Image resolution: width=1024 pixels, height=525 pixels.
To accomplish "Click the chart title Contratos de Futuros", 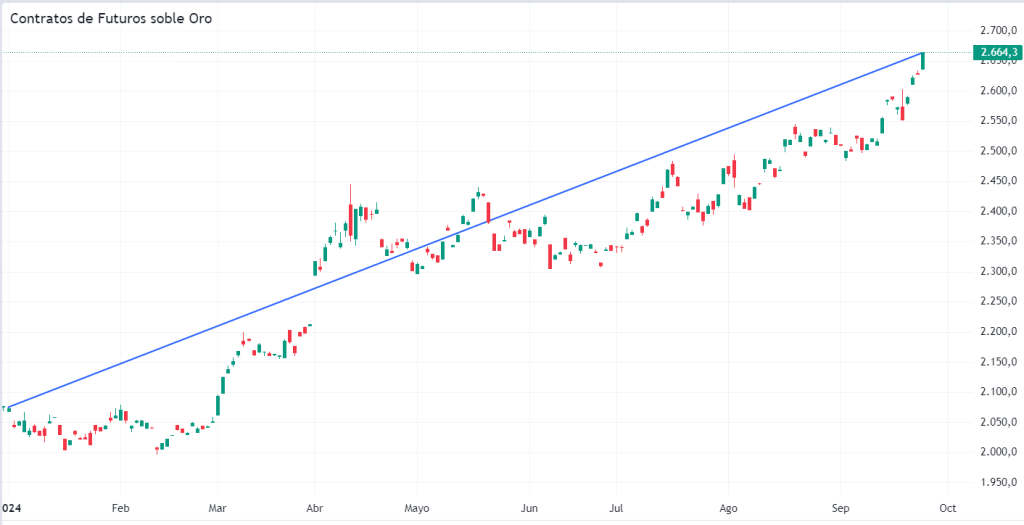I will (111, 18).
